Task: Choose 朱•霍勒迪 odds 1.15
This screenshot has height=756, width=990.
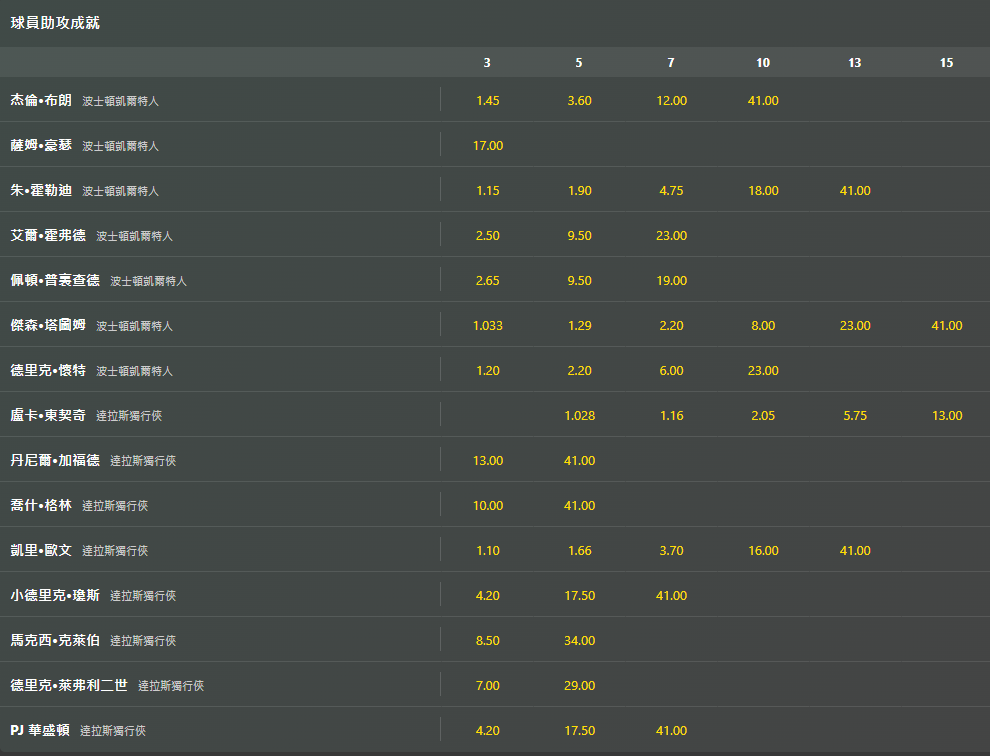Action: click(x=487, y=190)
